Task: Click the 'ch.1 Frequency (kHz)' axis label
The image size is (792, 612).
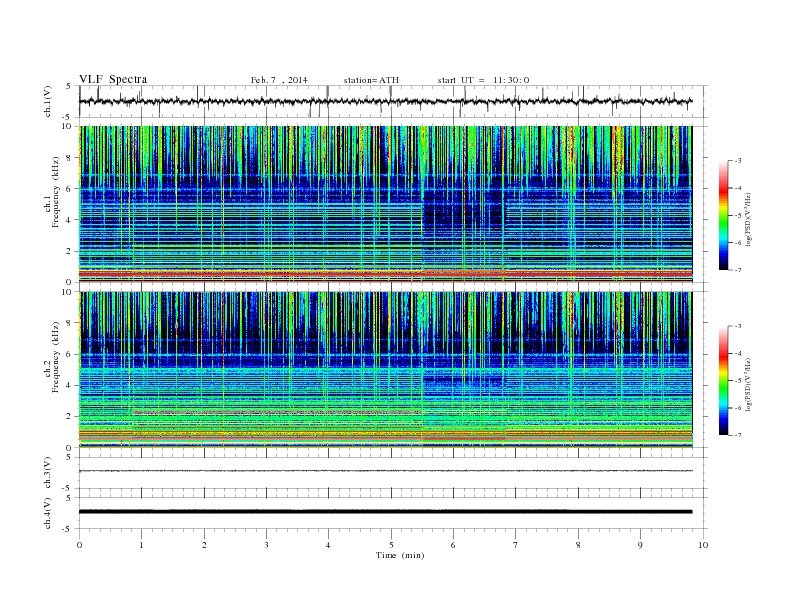Action: coord(52,192)
